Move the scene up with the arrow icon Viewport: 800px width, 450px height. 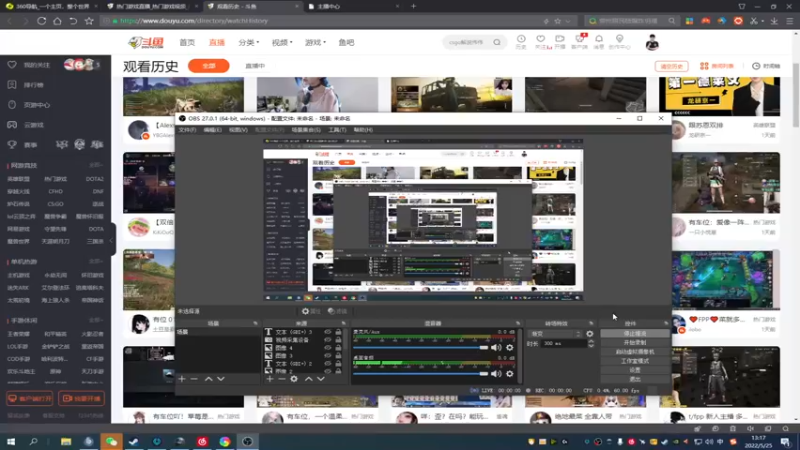[208, 379]
